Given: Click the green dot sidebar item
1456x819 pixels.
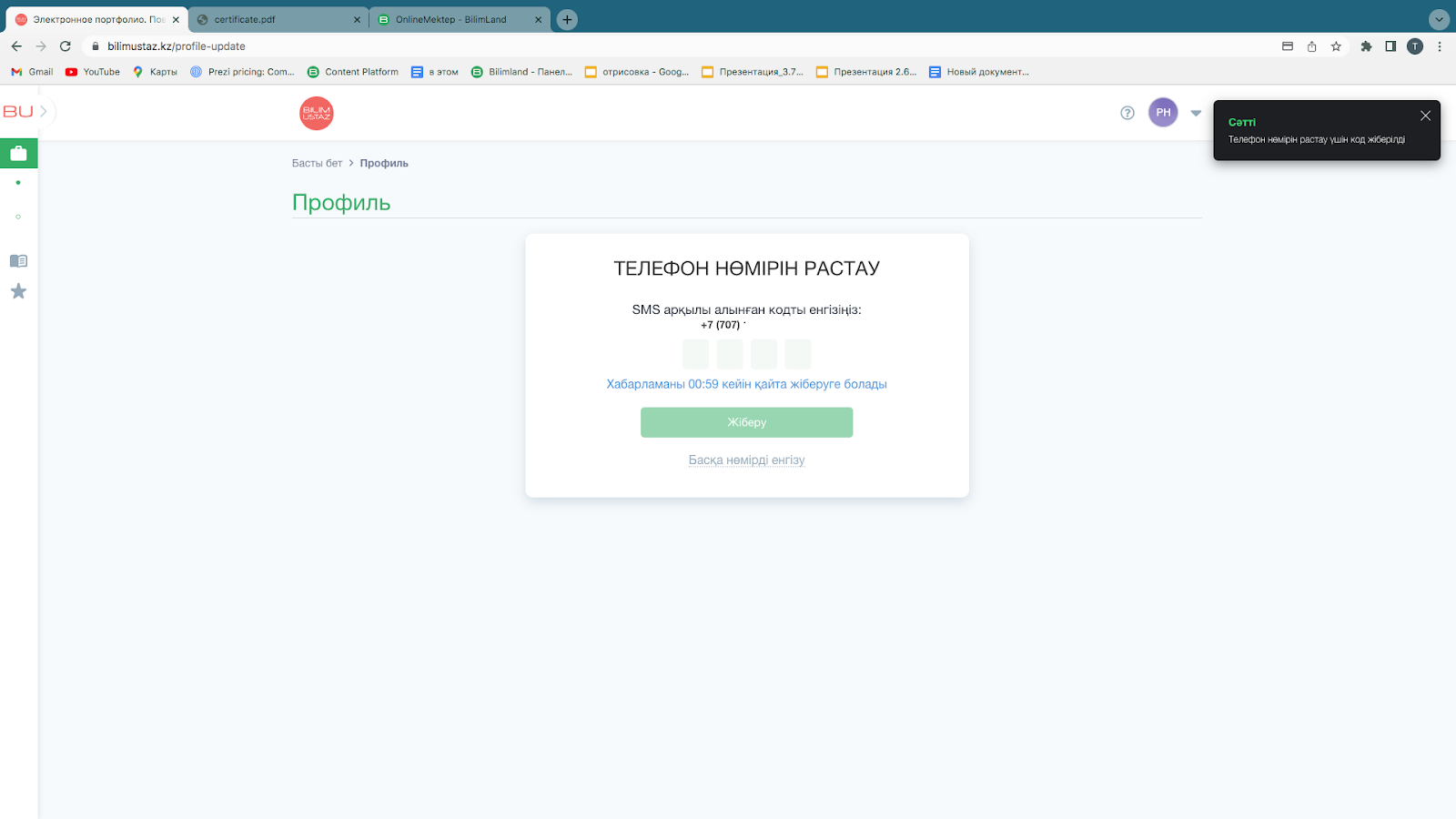Looking at the screenshot, I should (18, 183).
